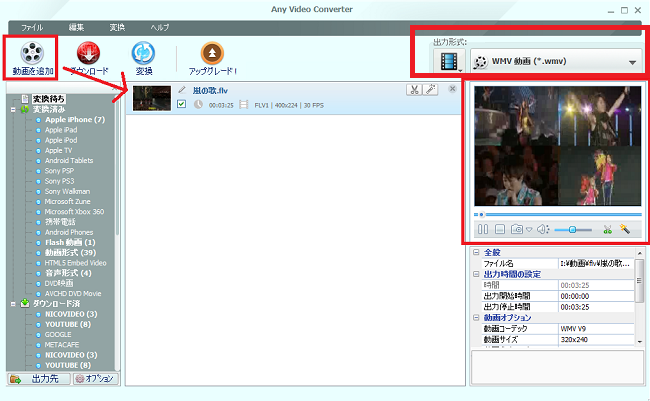Click the 出力先 output folder button

[38, 379]
